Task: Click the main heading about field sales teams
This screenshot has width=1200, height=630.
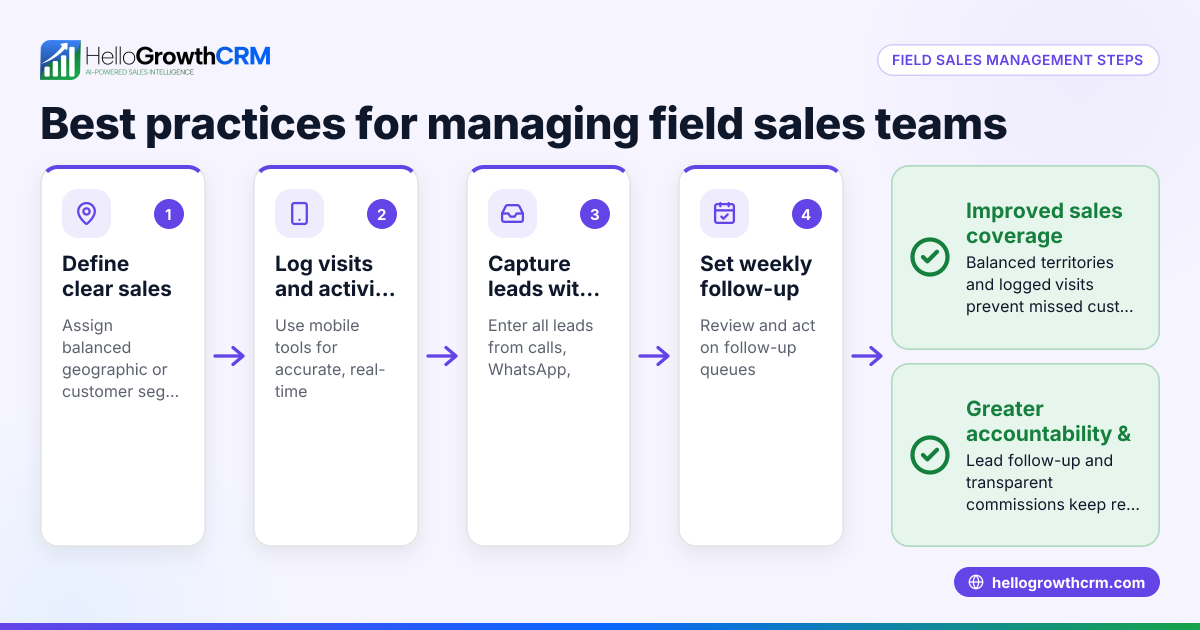Action: [523, 123]
